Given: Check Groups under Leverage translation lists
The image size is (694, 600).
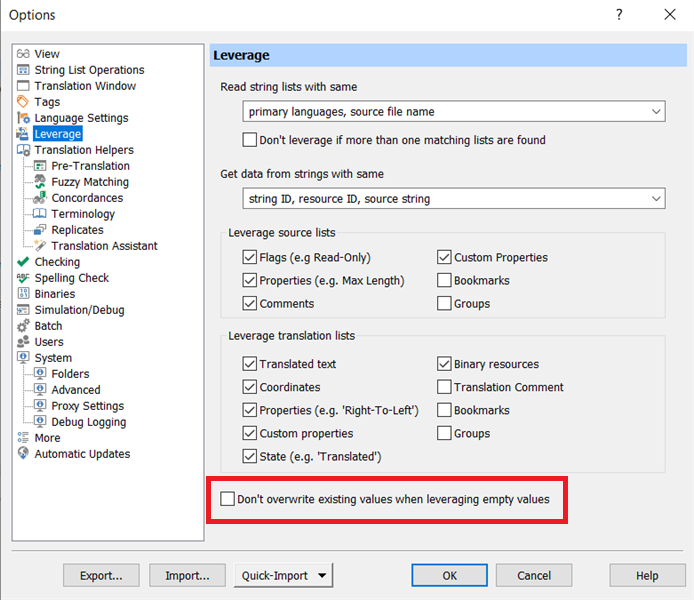Looking at the screenshot, I should (444, 433).
